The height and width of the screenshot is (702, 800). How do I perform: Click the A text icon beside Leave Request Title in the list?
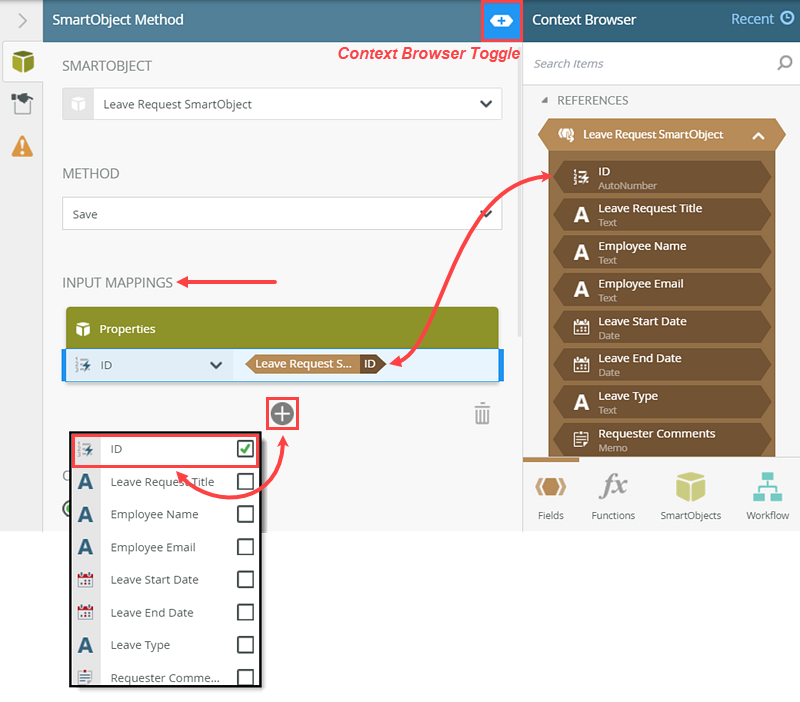pyautogui.click(x=85, y=482)
